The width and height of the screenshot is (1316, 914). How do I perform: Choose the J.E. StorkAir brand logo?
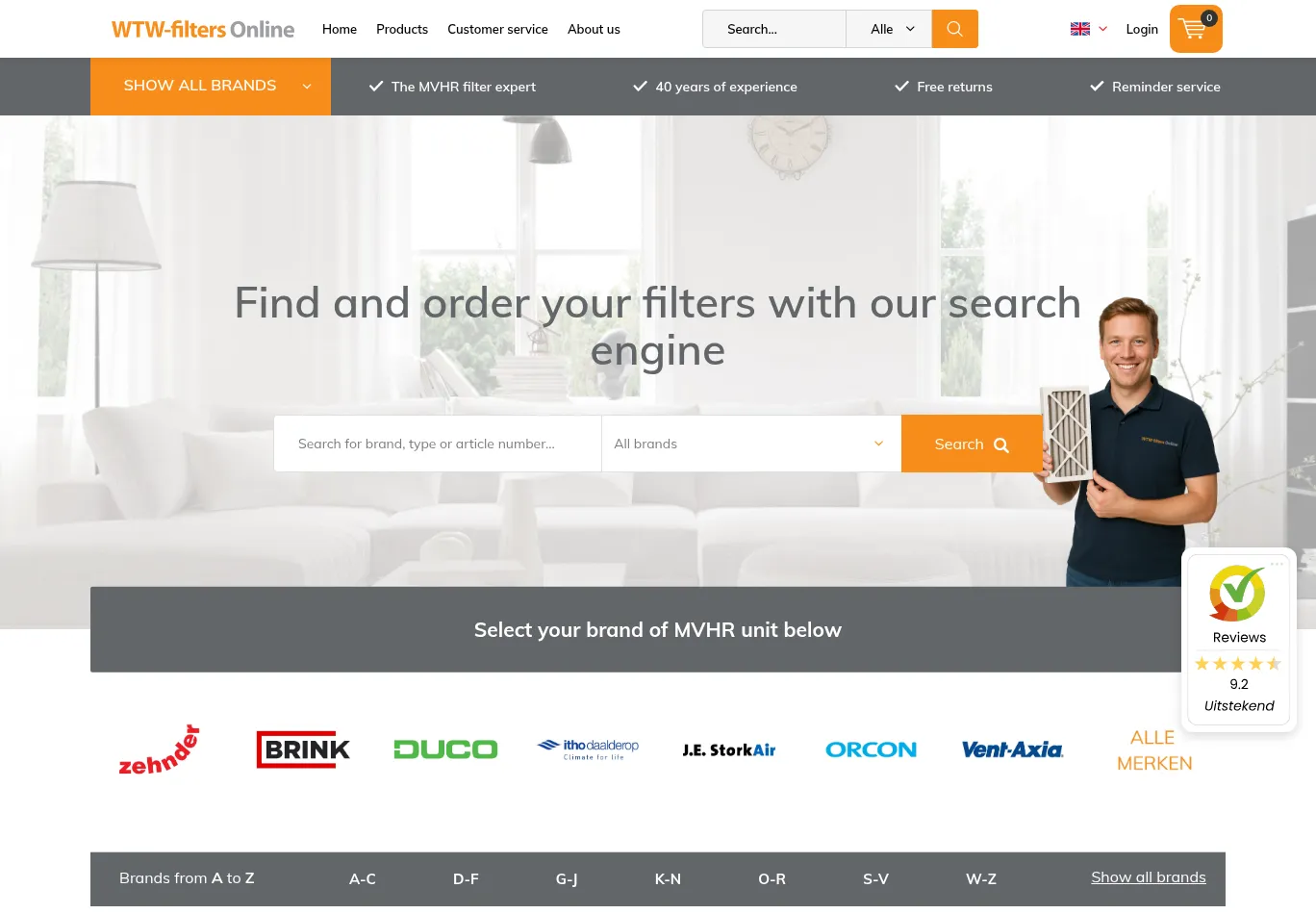click(x=729, y=749)
